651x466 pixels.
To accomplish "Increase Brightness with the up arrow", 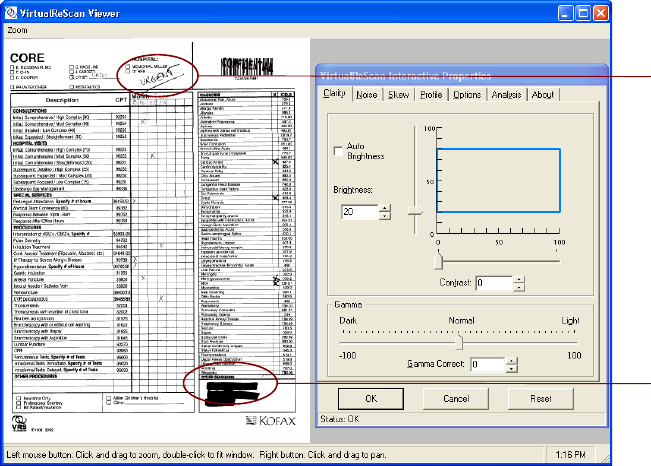I will click(386, 207).
